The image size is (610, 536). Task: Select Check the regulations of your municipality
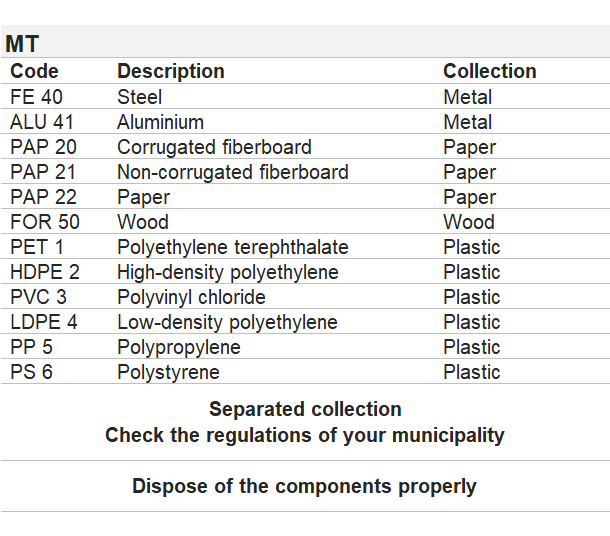pyautogui.click(x=305, y=435)
